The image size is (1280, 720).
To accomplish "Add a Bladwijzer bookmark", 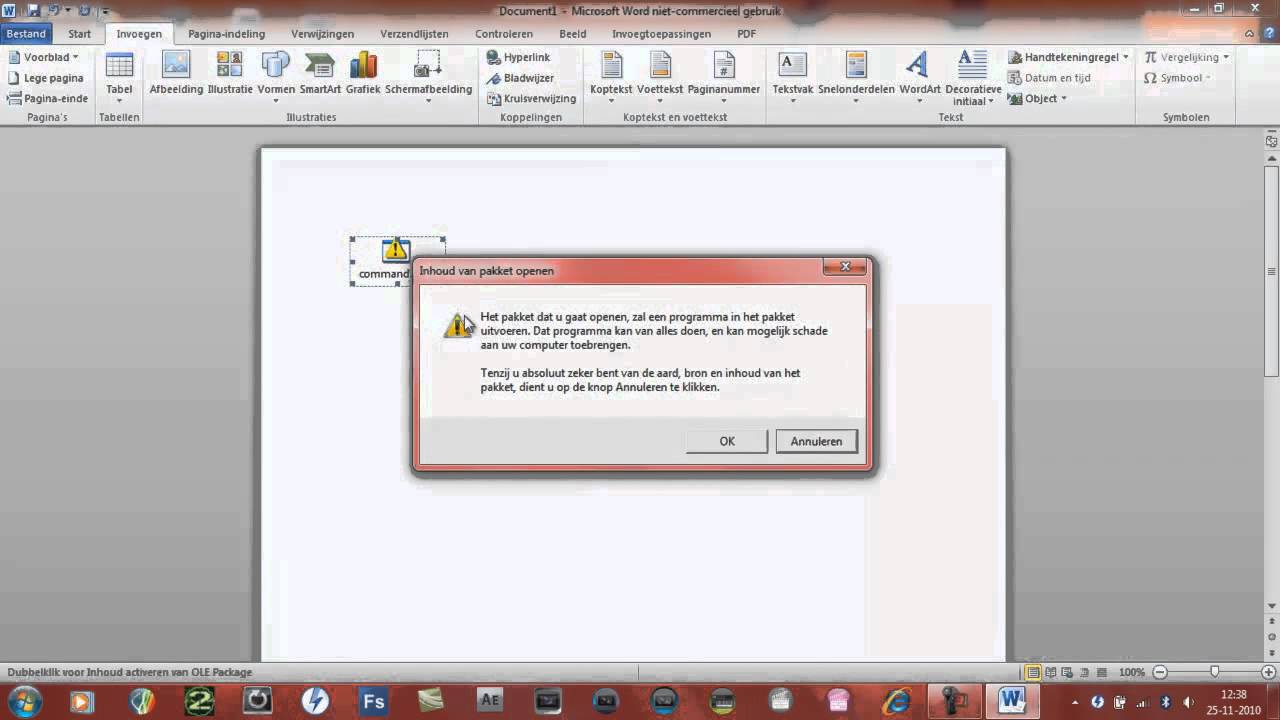I will [x=521, y=78].
